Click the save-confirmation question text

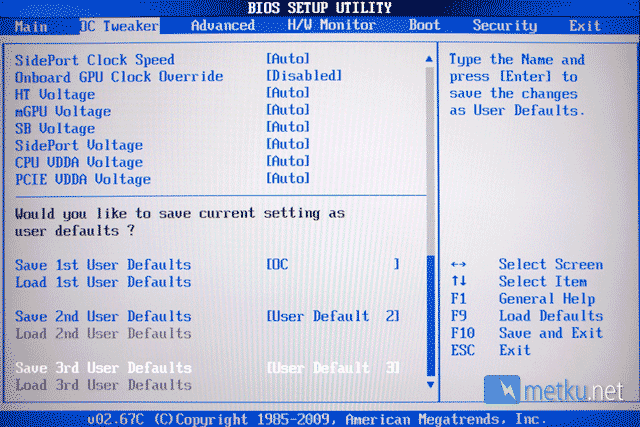180,222
